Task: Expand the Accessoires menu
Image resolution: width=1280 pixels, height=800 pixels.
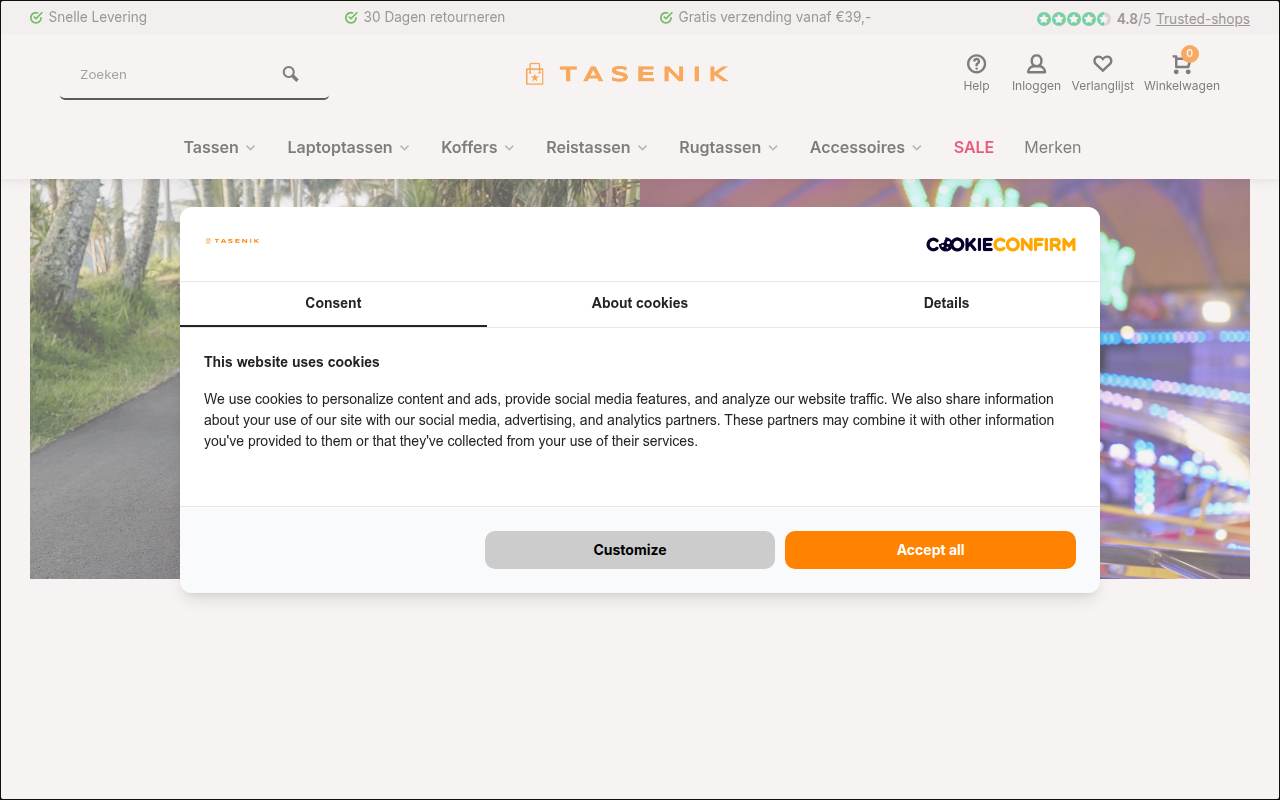Action: pos(866,147)
